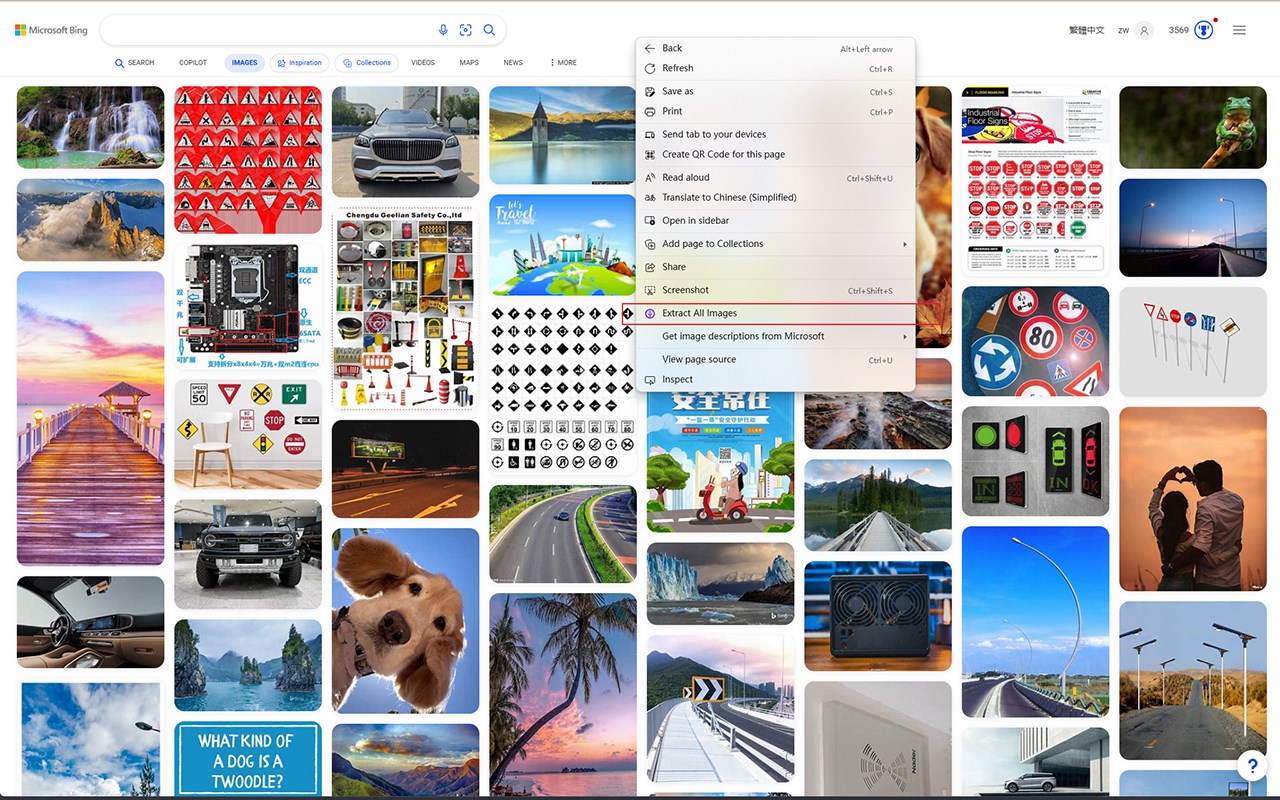Screen dimensions: 1280x800
Task: Open the submerged church tower thumbnail
Action: (x=563, y=135)
